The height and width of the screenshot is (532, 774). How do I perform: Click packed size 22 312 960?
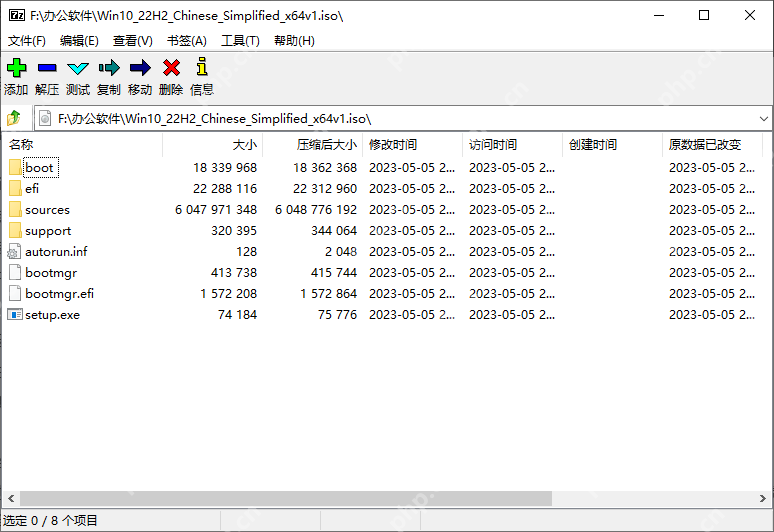click(325, 188)
